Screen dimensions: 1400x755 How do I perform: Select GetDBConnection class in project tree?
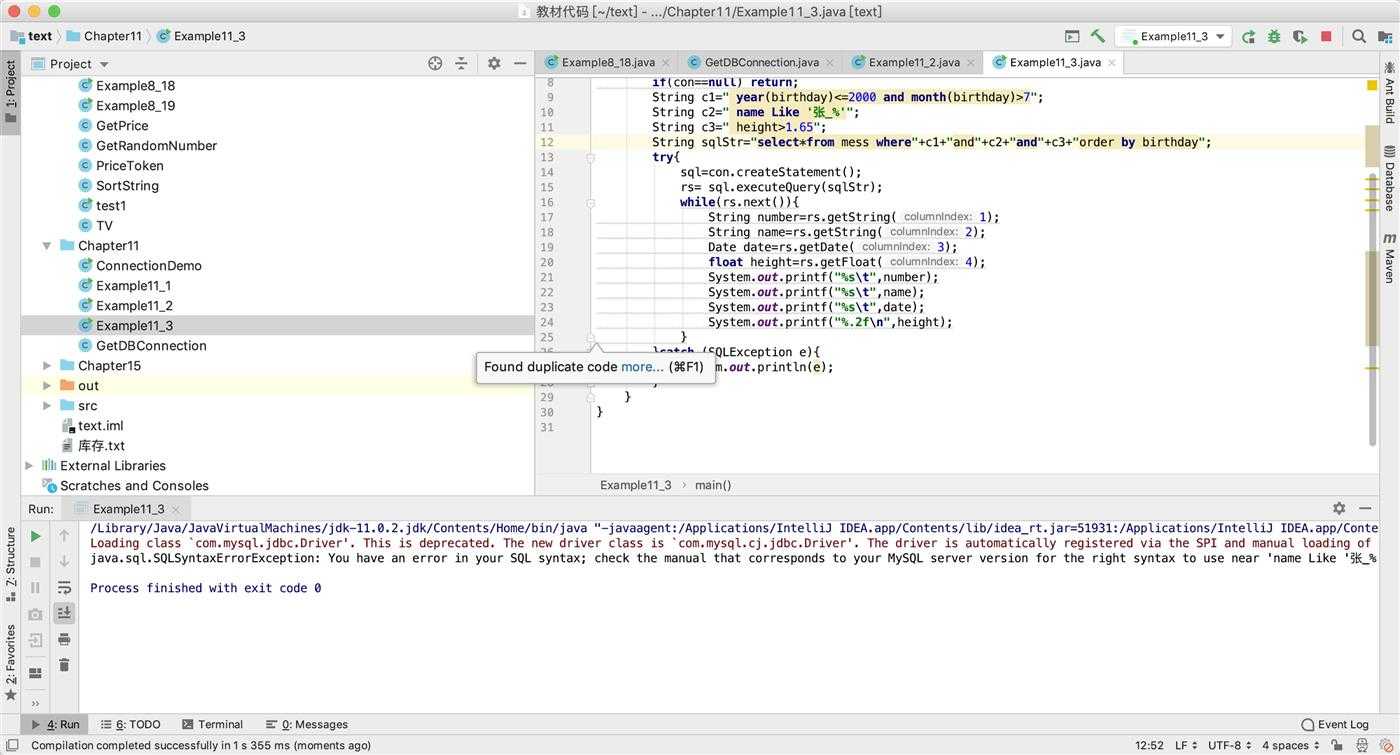click(151, 345)
